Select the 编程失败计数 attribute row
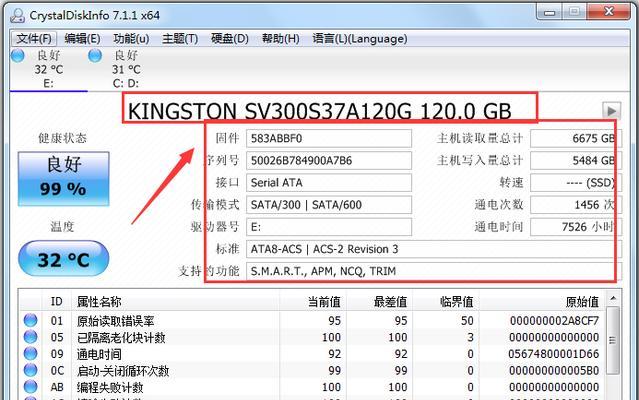This screenshot has height=400, width=639. point(312,387)
